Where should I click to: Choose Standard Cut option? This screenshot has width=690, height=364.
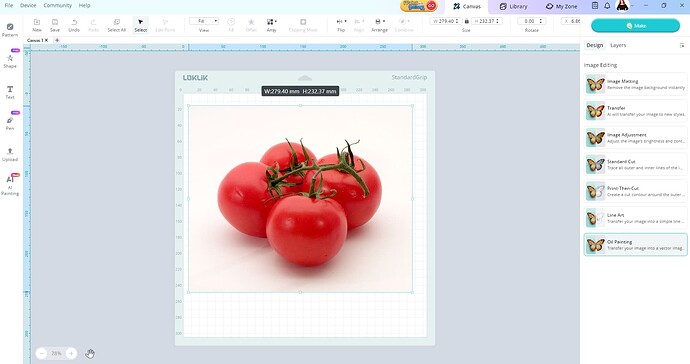(x=635, y=165)
